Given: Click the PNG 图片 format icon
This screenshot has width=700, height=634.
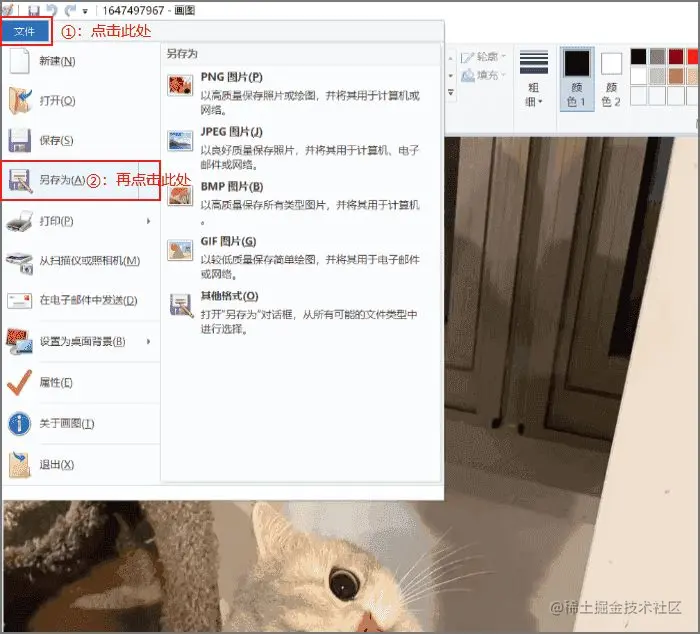Looking at the screenshot, I should [180, 85].
